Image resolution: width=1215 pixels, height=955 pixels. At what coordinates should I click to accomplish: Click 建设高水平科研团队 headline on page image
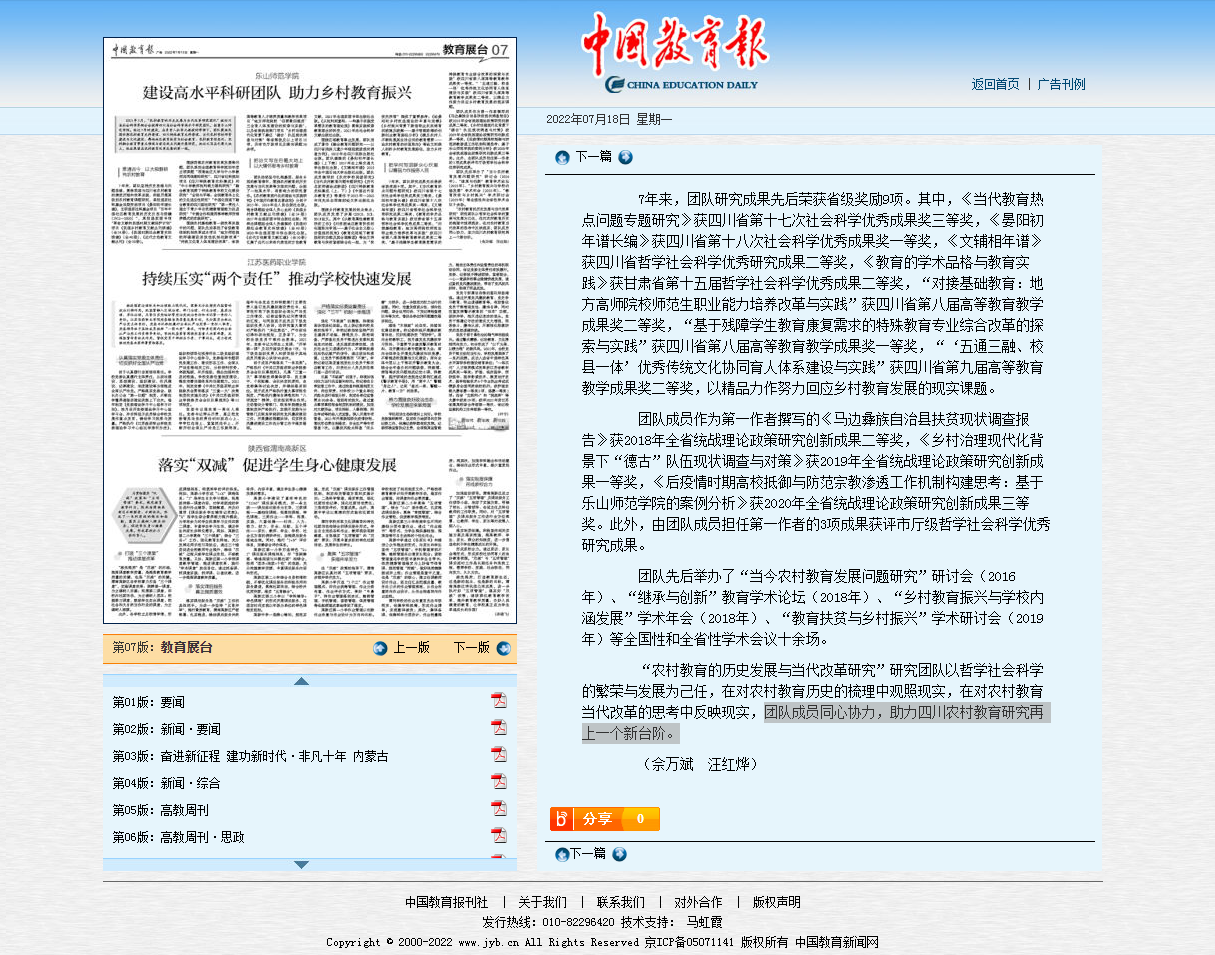pyautogui.click(x=277, y=93)
